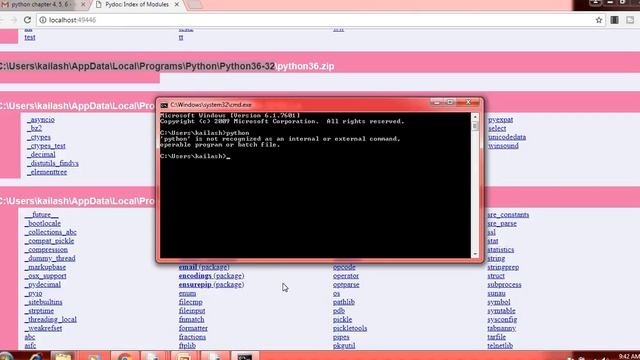Image resolution: width=640 pixels, height=360 pixels.
Task: Open the _ctypes module link
Action: pyautogui.click(x=39, y=137)
